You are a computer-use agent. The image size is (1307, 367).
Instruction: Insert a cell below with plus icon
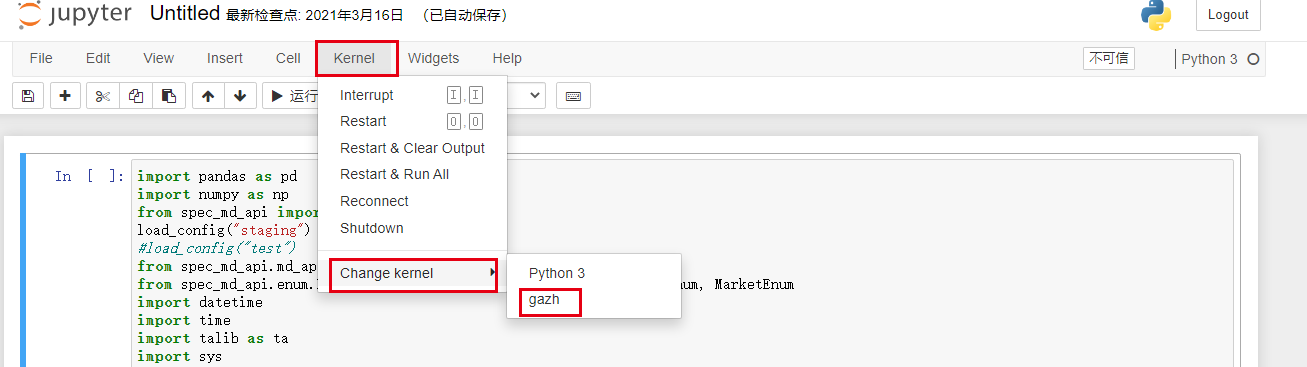point(65,96)
